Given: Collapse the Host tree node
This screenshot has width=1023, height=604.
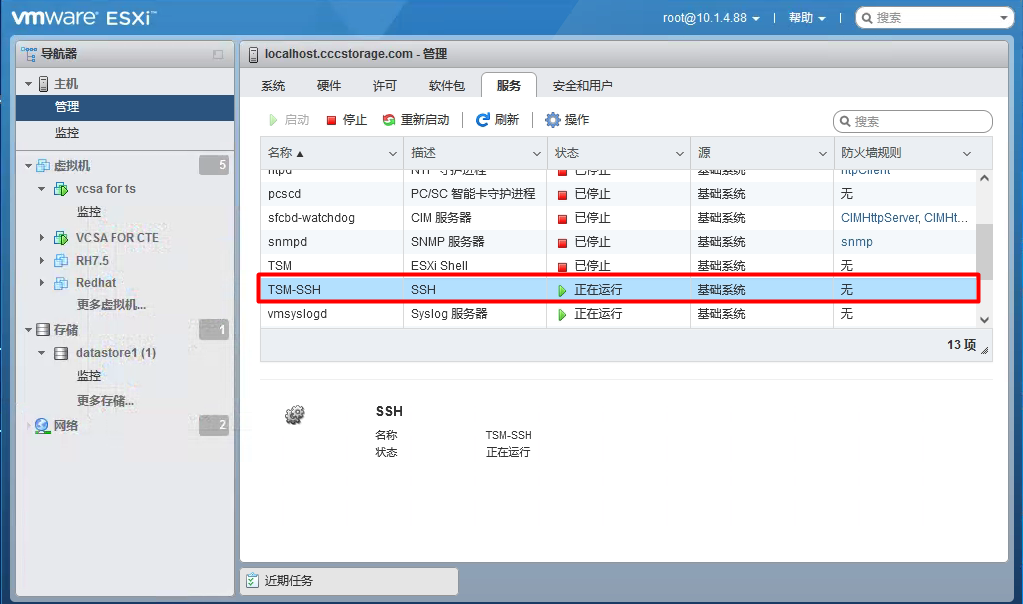Looking at the screenshot, I should (x=28, y=84).
